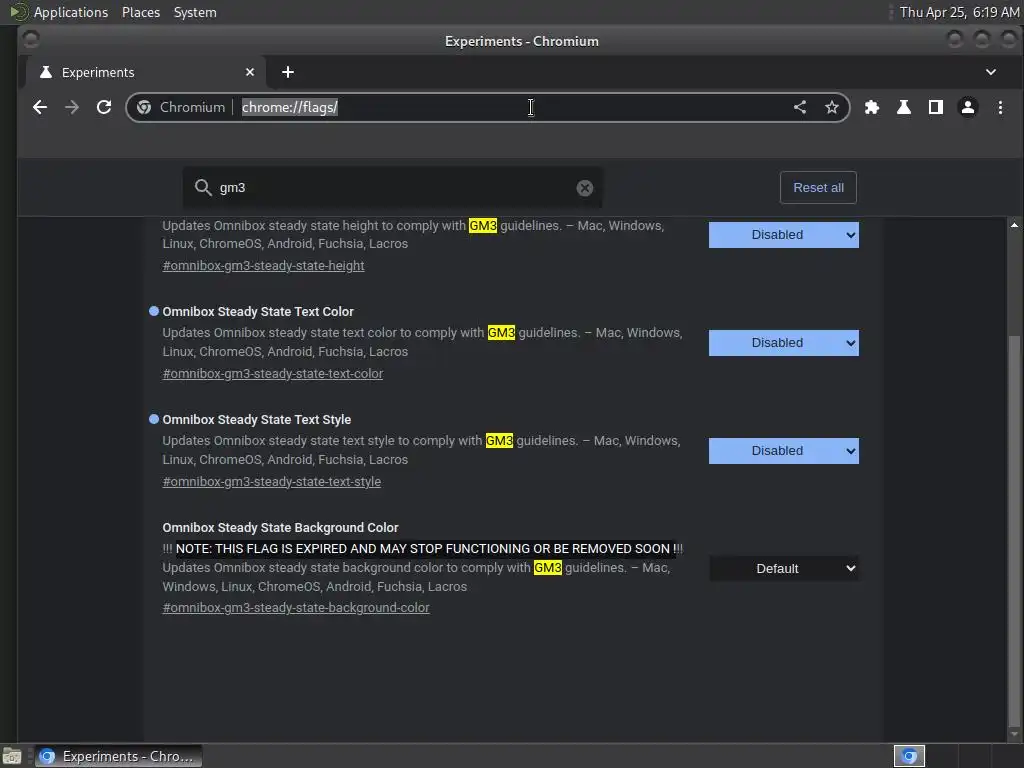The image size is (1024, 768).
Task: Open the Applications menu
Action: (x=71, y=12)
